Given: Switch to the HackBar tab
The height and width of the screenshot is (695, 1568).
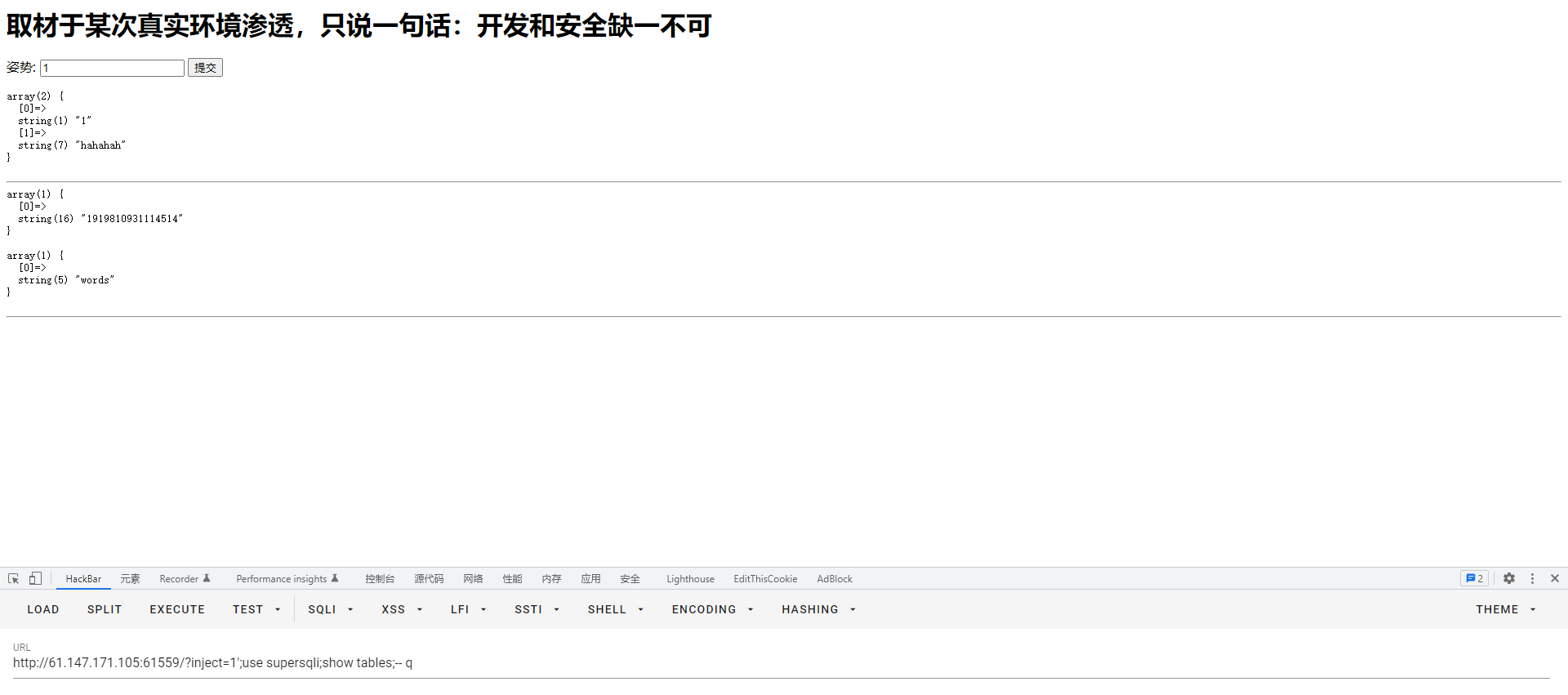Looking at the screenshot, I should point(83,579).
